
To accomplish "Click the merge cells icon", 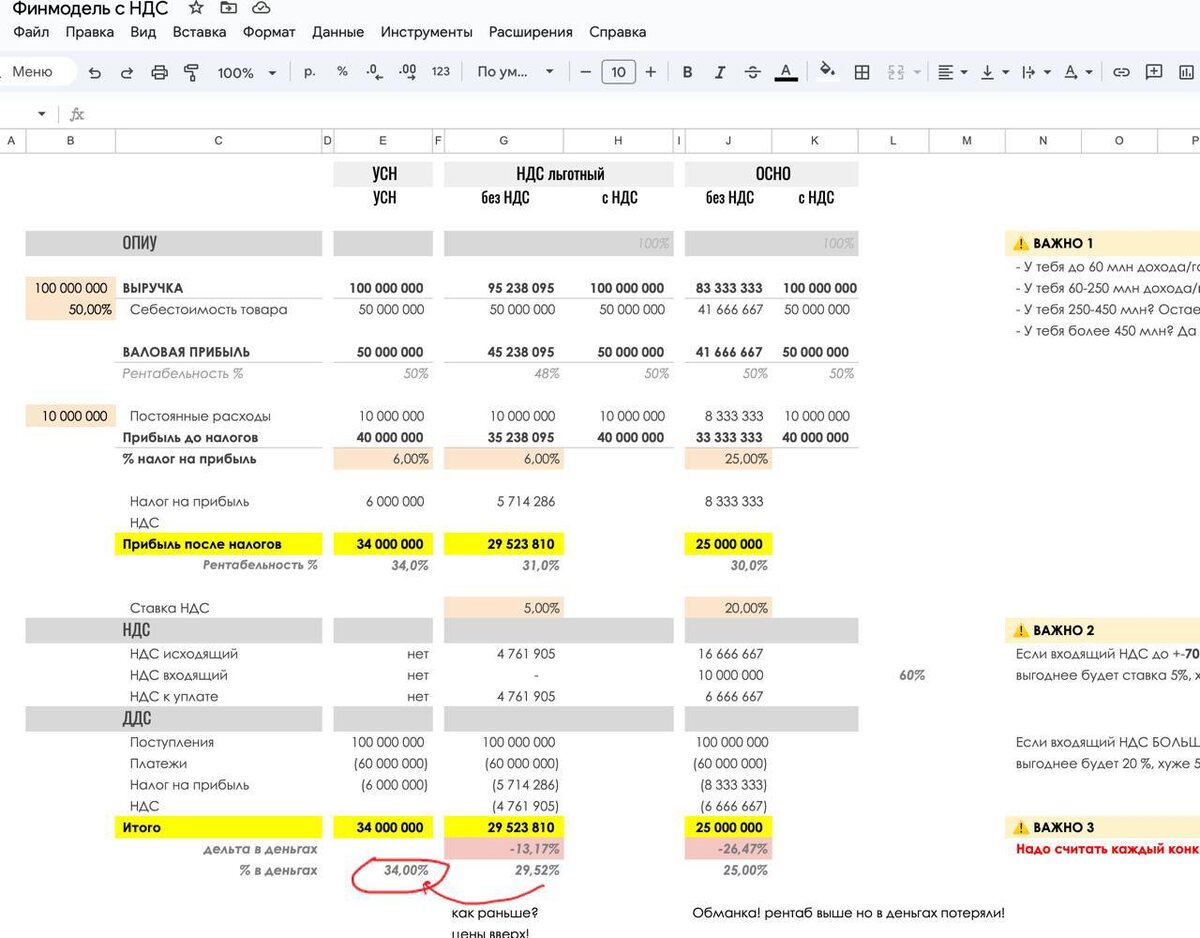I will (895, 72).
